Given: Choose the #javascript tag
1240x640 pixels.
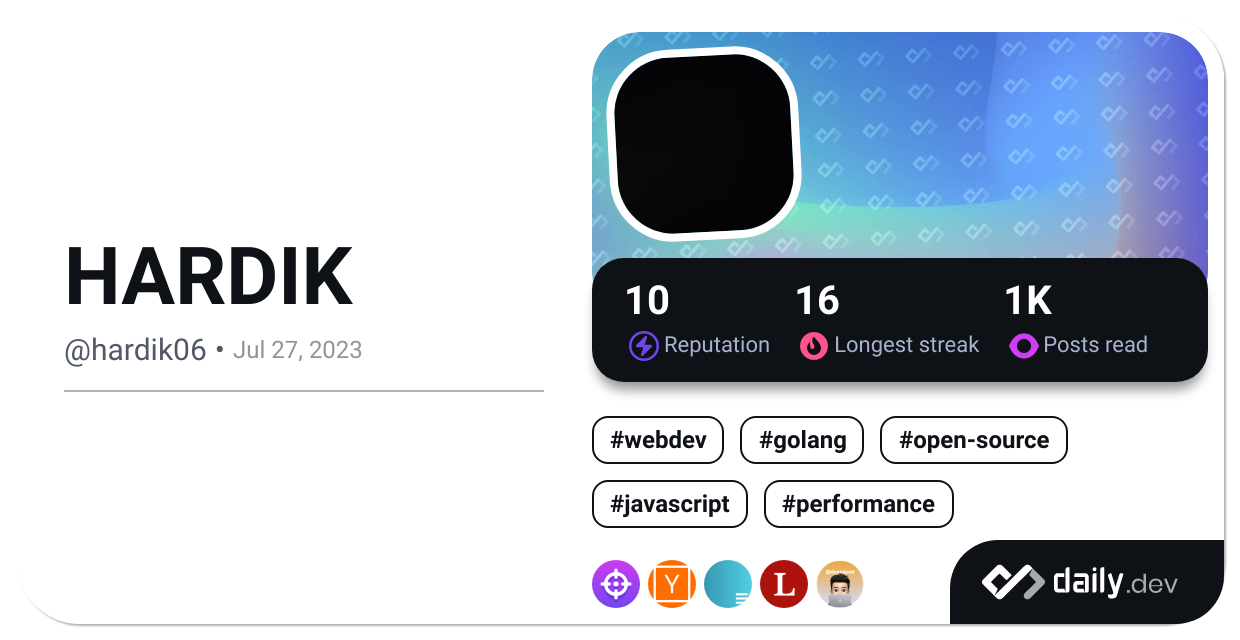Looking at the screenshot, I should 669,504.
